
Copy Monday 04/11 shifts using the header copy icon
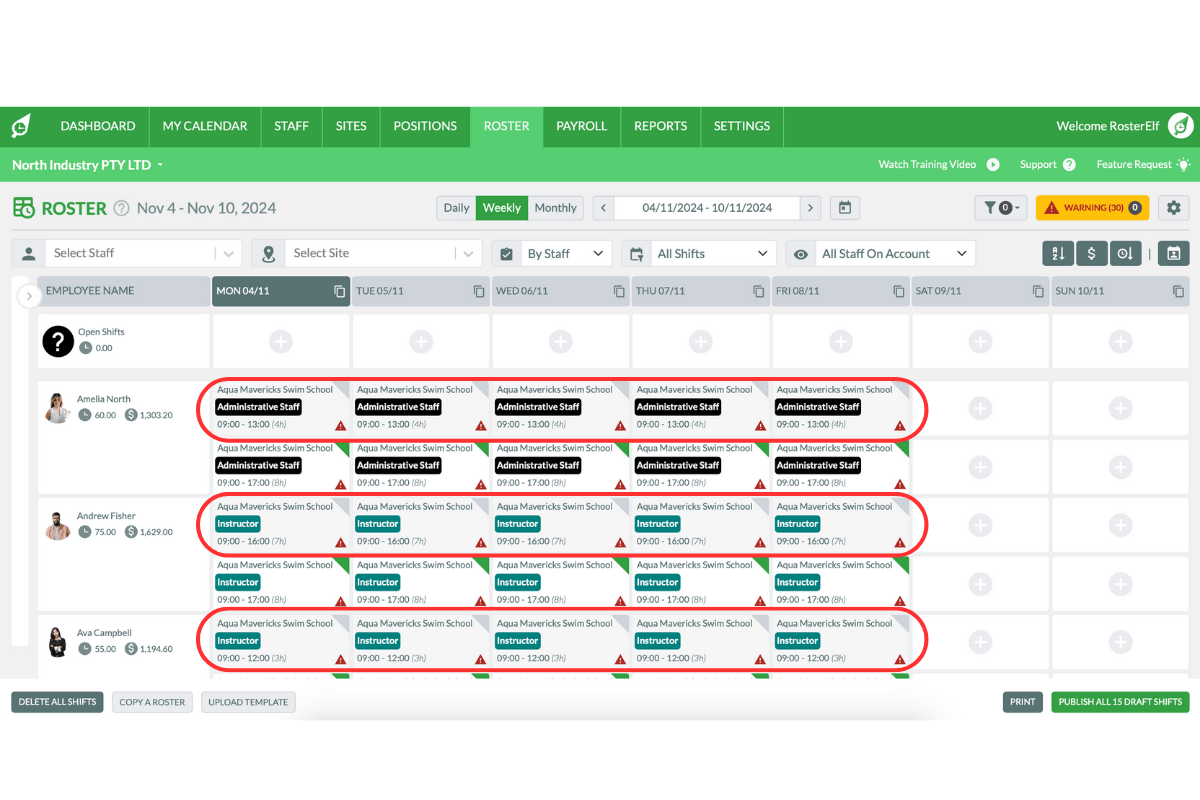click(x=339, y=291)
